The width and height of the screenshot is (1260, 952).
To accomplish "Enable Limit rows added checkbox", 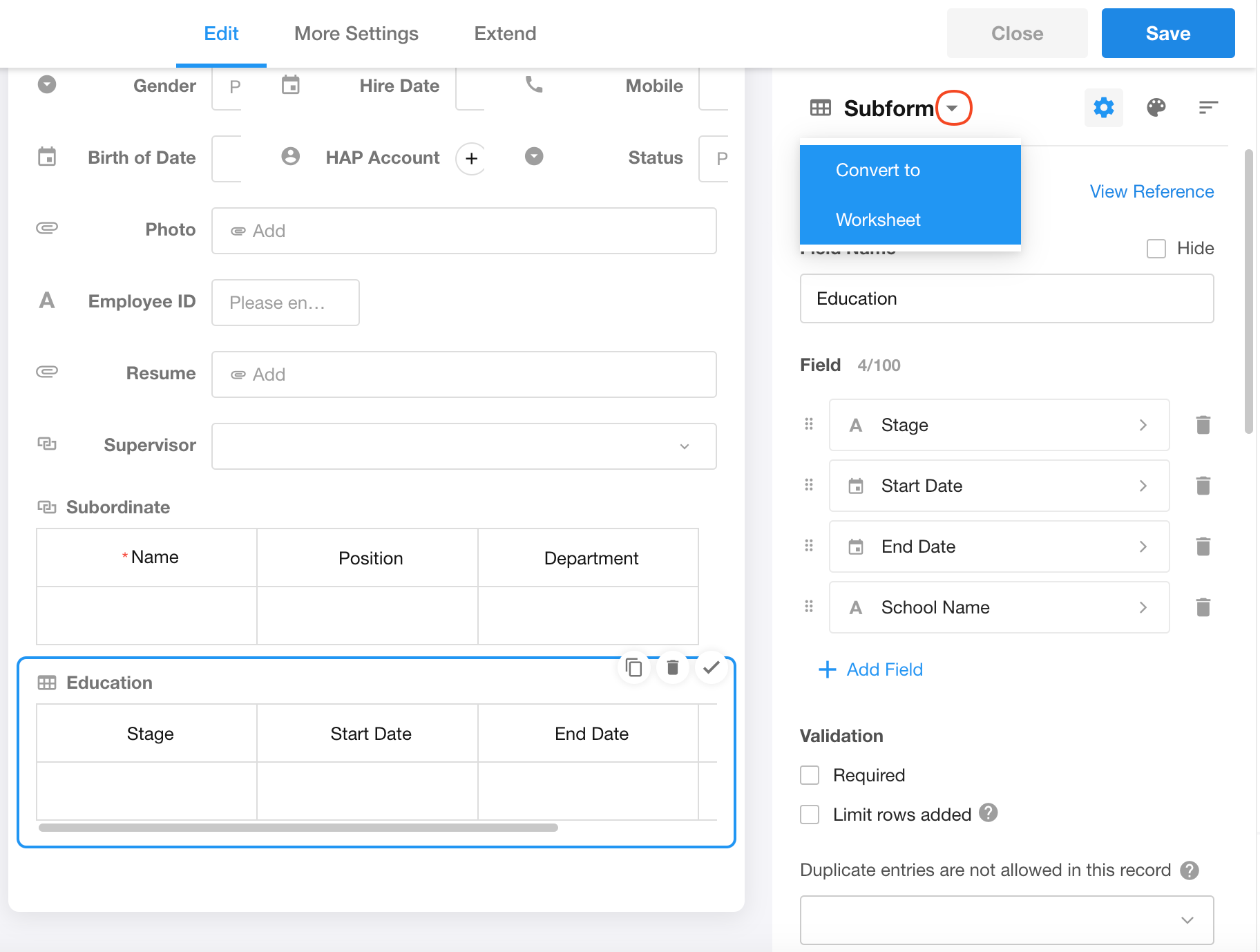I will (810, 815).
